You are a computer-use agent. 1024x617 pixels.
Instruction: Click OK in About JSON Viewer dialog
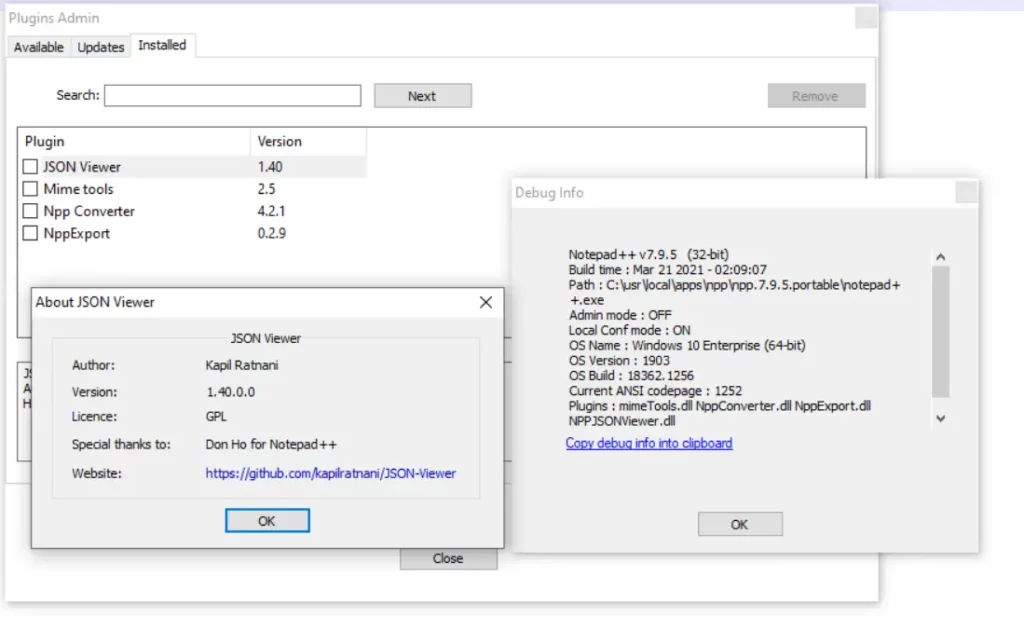click(x=267, y=521)
